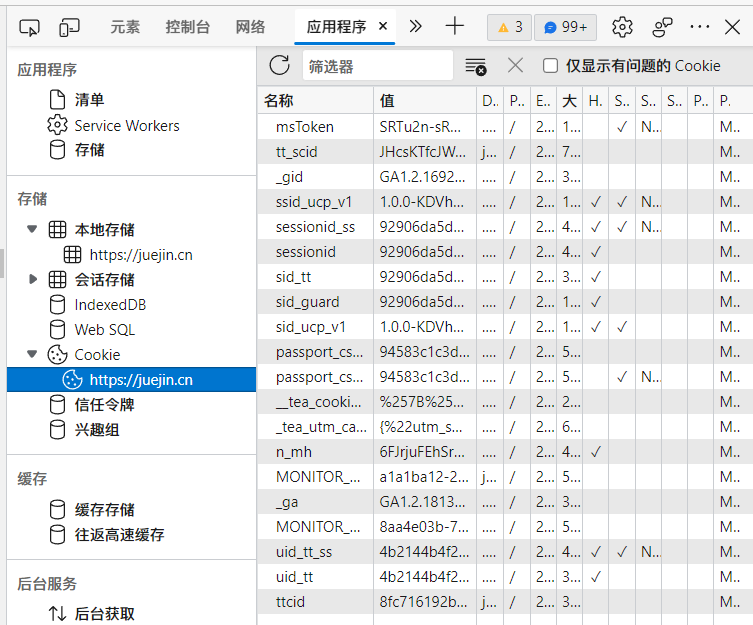The height and width of the screenshot is (625, 753).
Task: Show more tabs via double chevron
Action: [x=415, y=26]
